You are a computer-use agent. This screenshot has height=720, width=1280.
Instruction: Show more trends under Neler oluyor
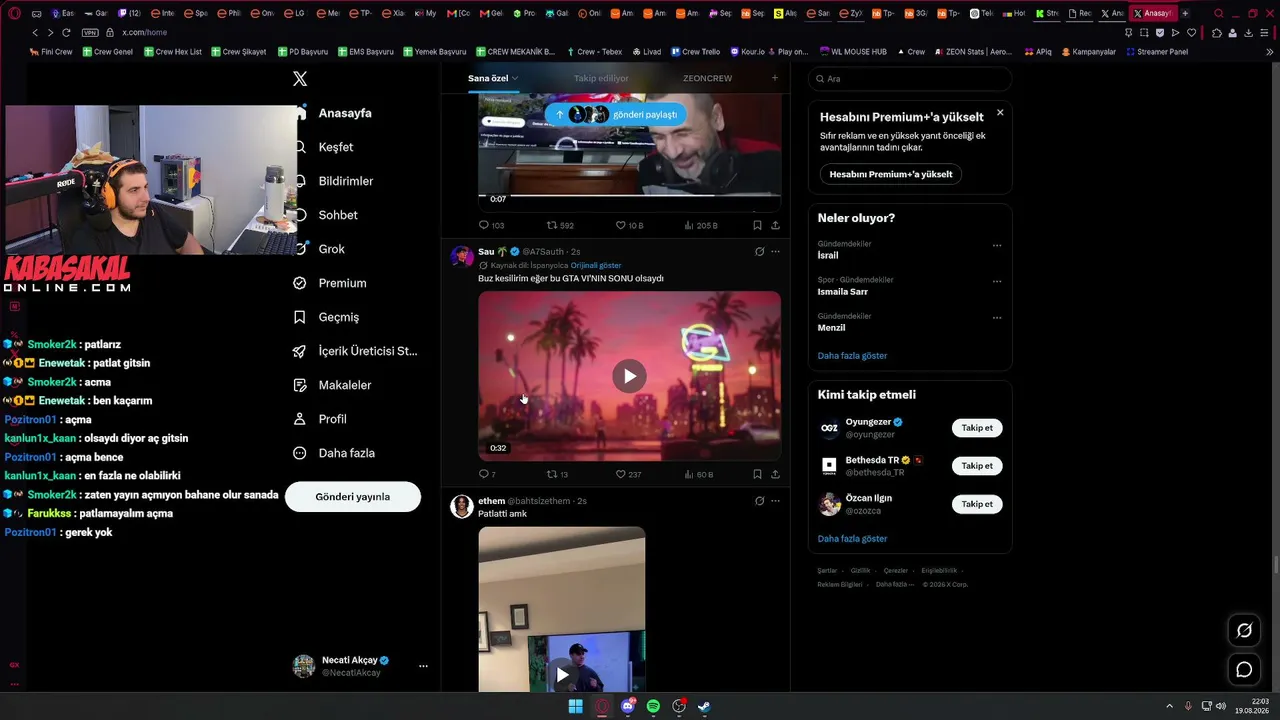click(x=852, y=355)
